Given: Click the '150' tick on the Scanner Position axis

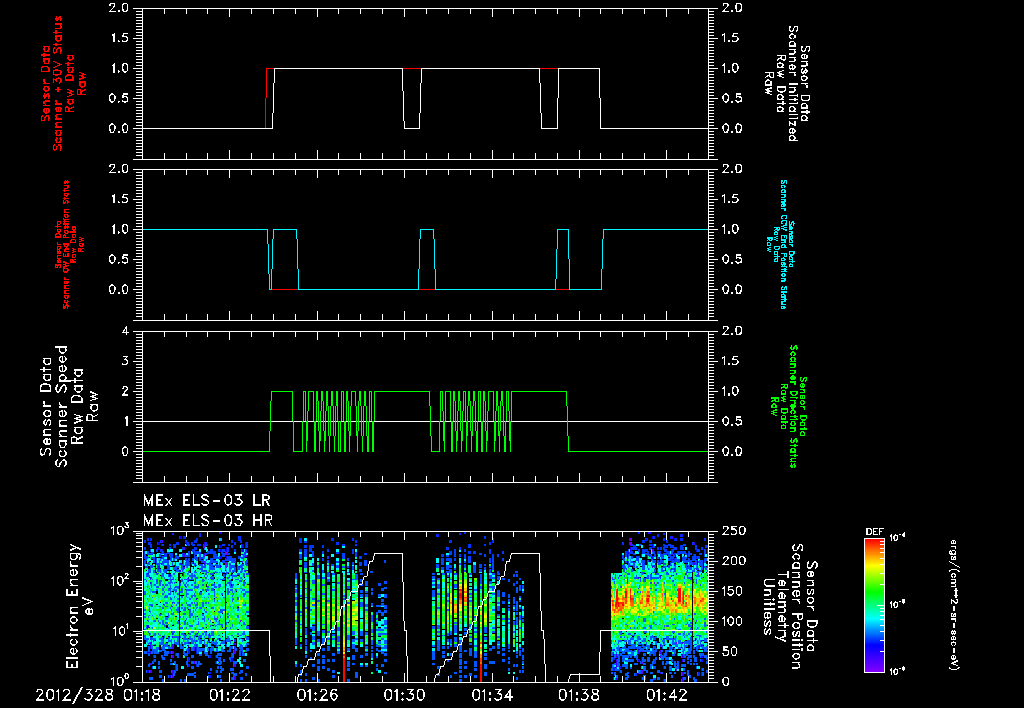Looking at the screenshot, I should click(733, 591).
